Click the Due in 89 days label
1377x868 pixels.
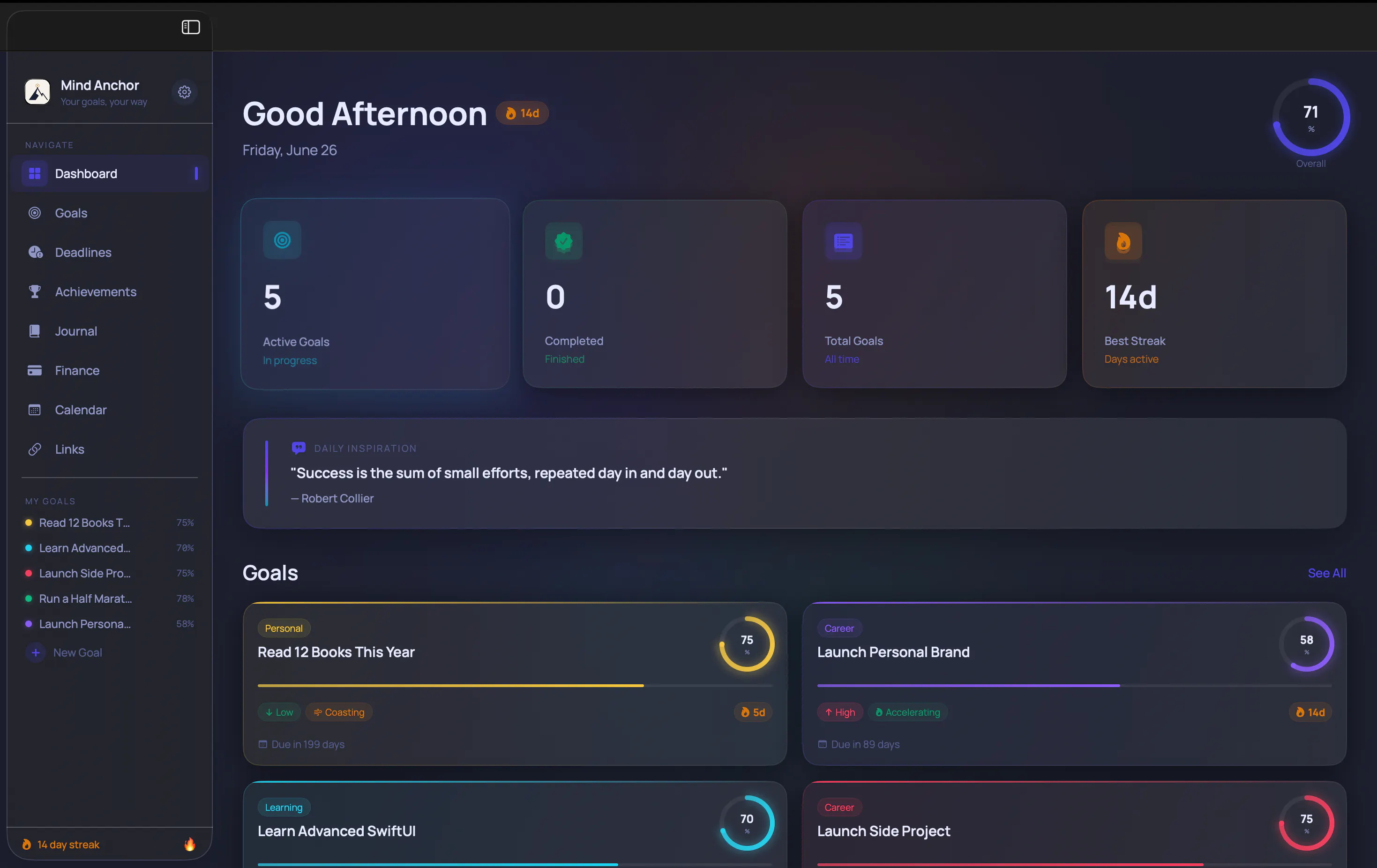click(x=859, y=744)
